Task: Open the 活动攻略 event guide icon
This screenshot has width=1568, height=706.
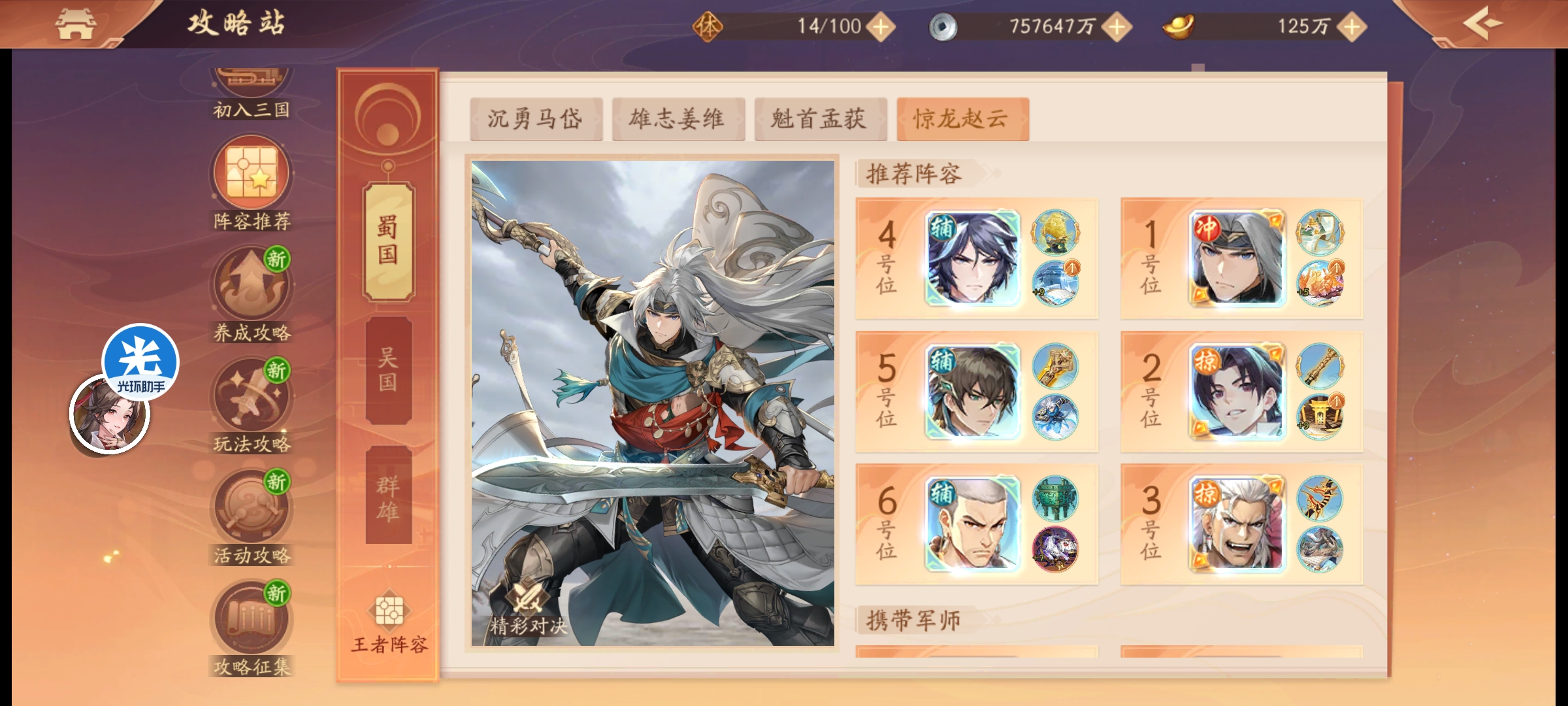Action: [252, 517]
